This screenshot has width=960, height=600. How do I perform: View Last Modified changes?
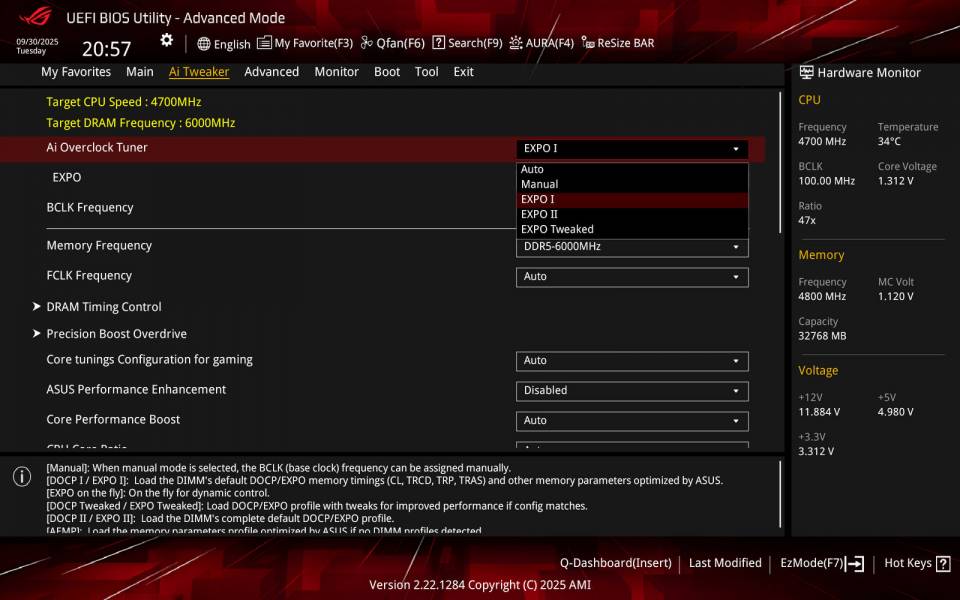click(x=724, y=562)
